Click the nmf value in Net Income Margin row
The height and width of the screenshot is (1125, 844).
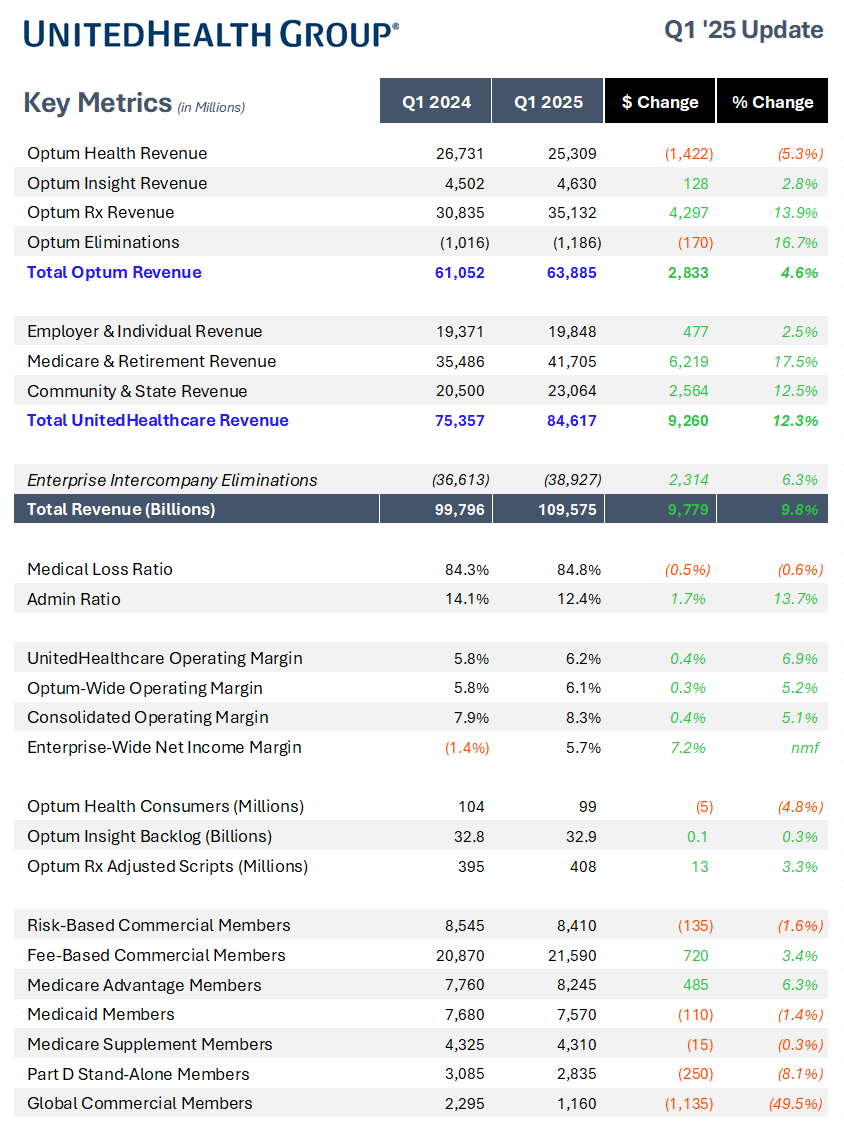pyautogui.click(x=806, y=746)
